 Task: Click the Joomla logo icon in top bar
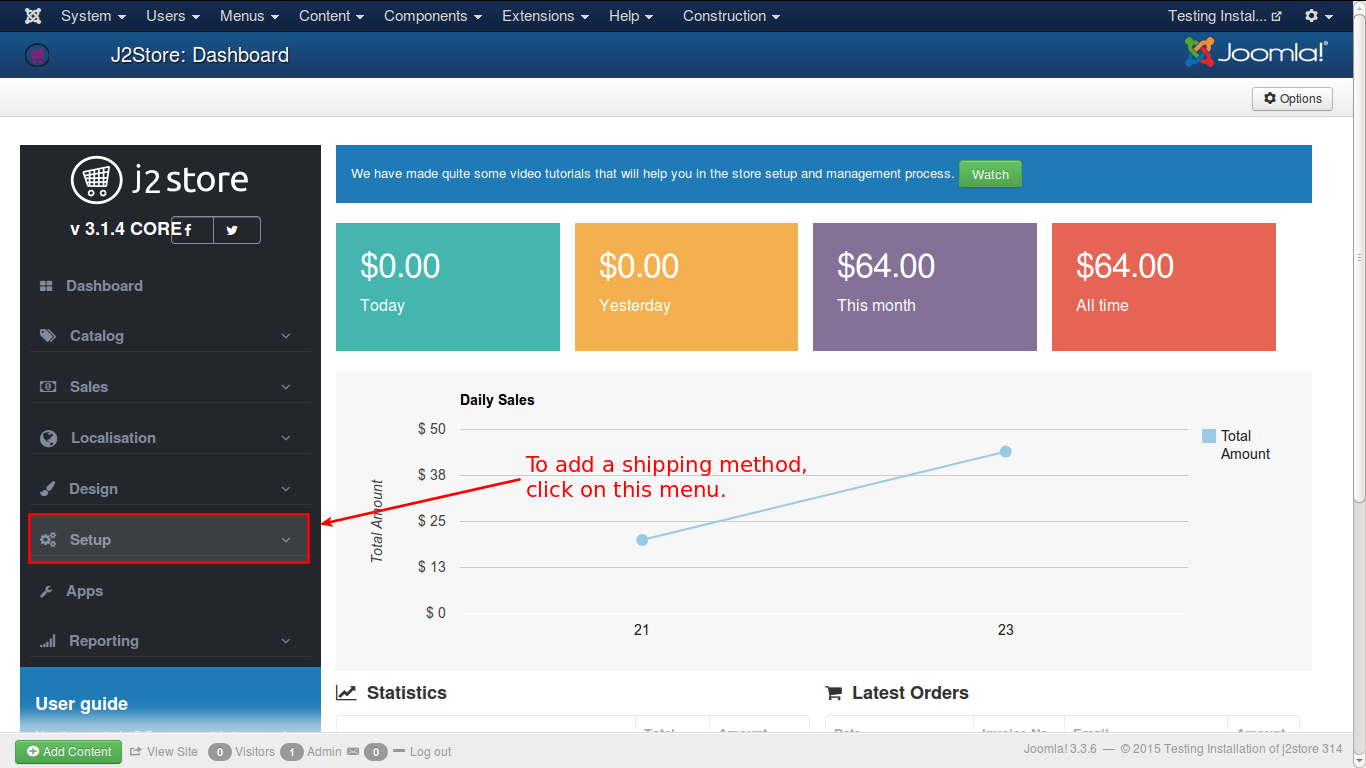point(33,16)
